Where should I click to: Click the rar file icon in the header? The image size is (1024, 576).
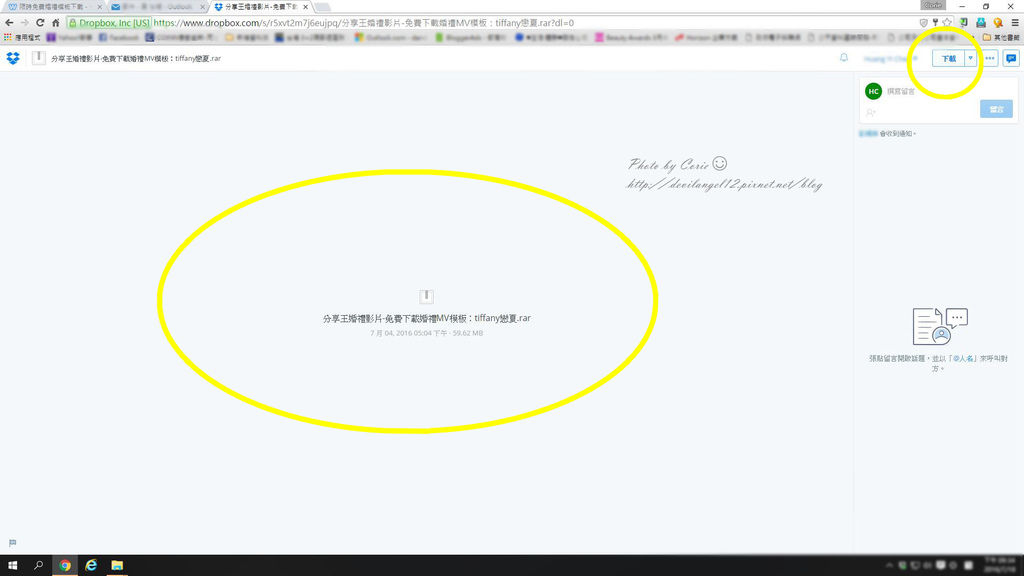pos(39,58)
